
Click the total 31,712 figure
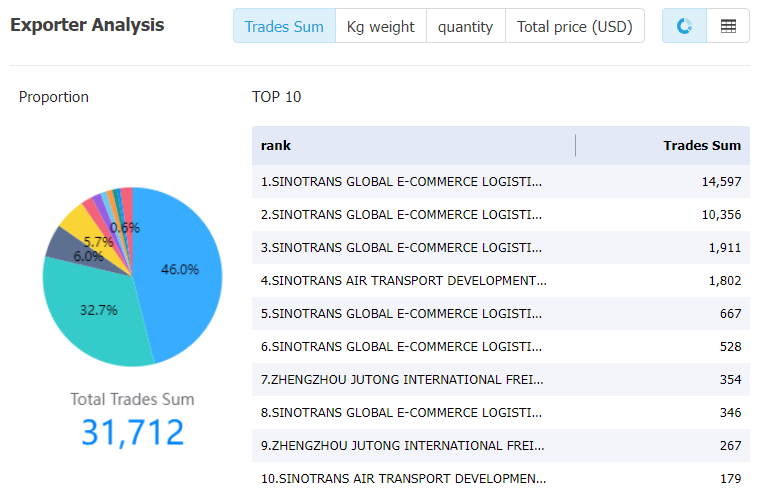[132, 432]
